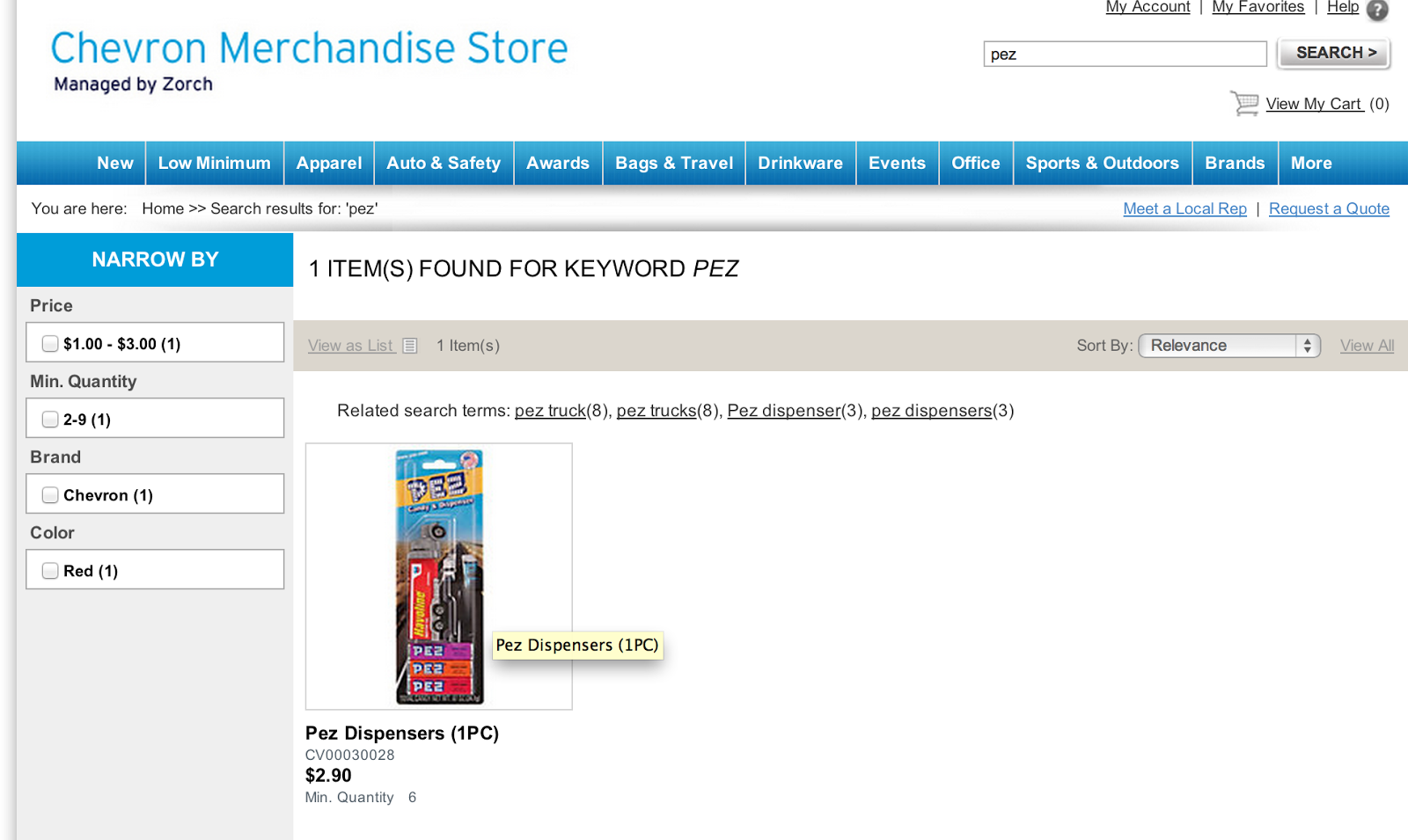
Task: Select the Red color filter checkbox
Action: (51, 571)
